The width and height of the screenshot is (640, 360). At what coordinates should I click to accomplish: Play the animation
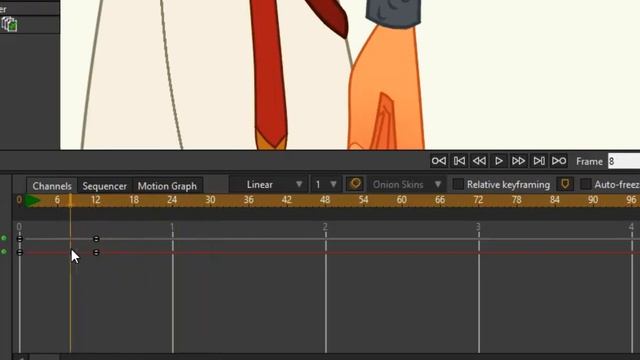(x=499, y=161)
